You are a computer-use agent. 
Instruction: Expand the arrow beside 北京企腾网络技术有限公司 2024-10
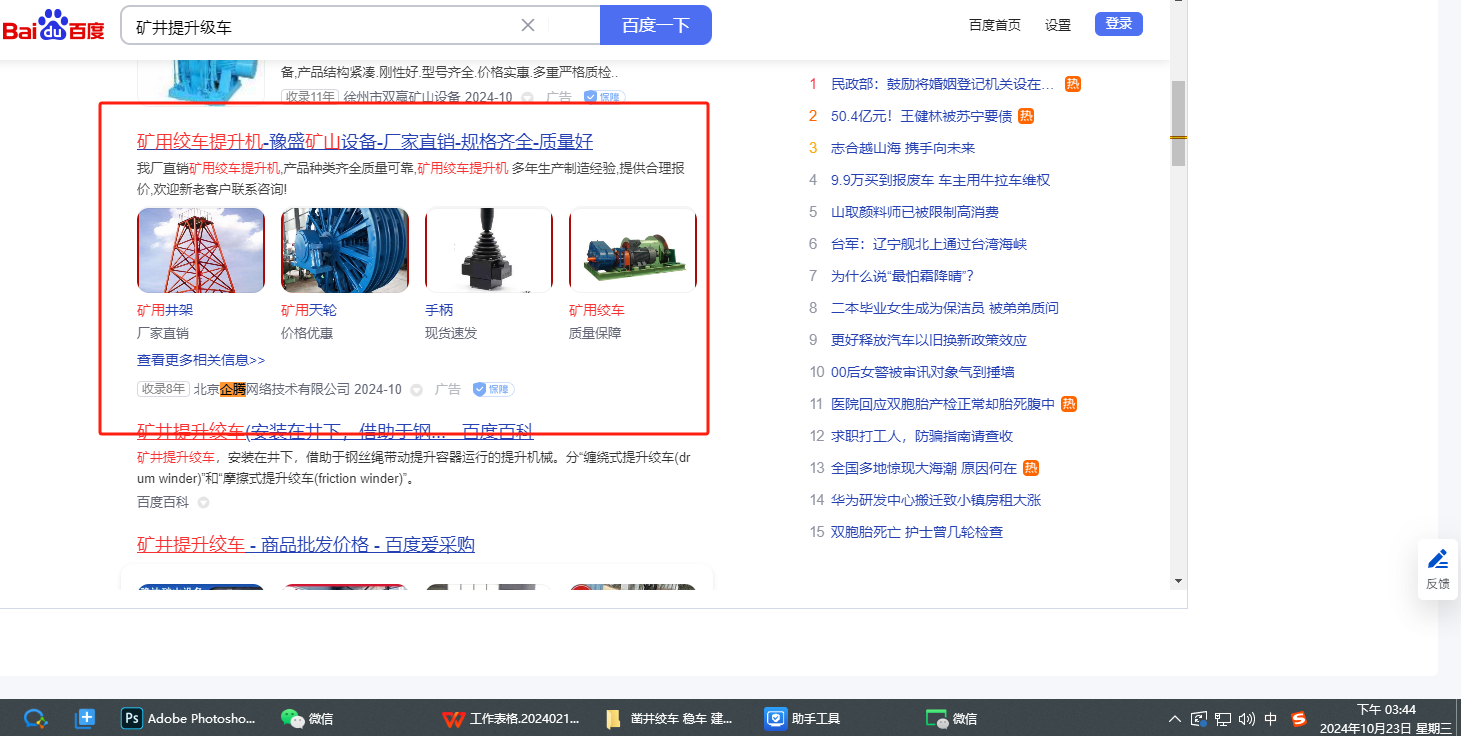click(x=417, y=390)
